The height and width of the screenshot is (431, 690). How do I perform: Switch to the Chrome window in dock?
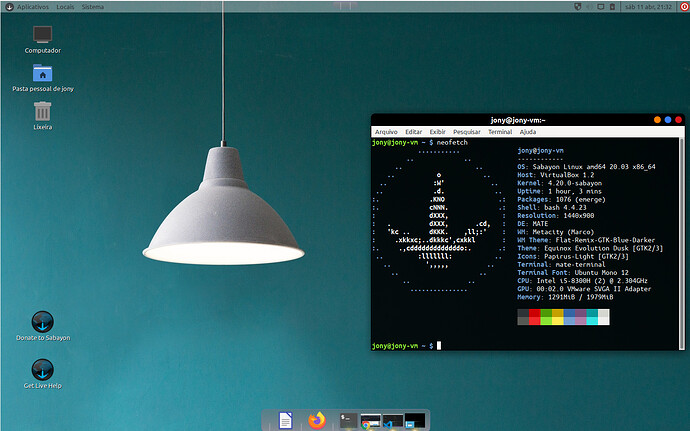pyautogui.click(x=370, y=421)
